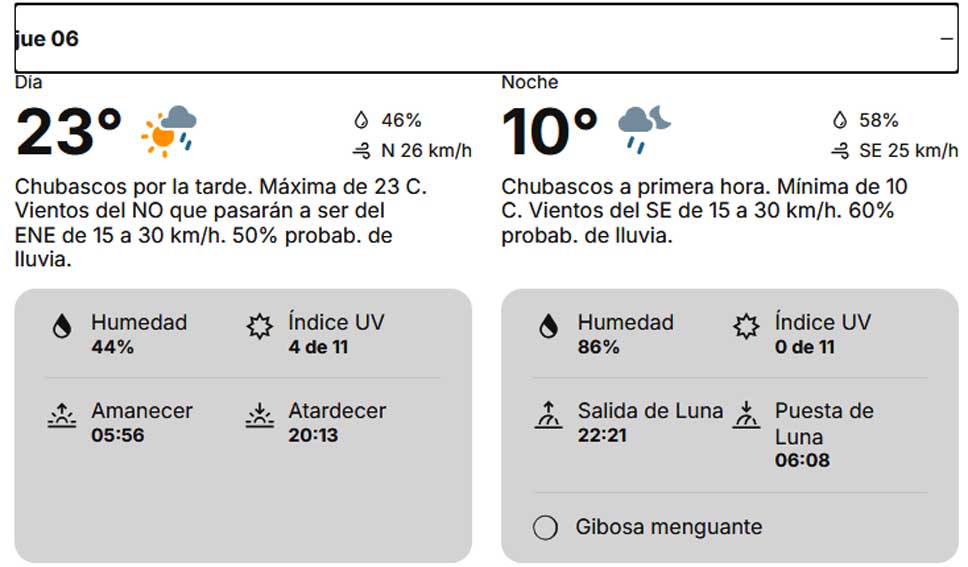968x567 pixels.
Task: Click the minus collapse icon
Action: (946, 39)
